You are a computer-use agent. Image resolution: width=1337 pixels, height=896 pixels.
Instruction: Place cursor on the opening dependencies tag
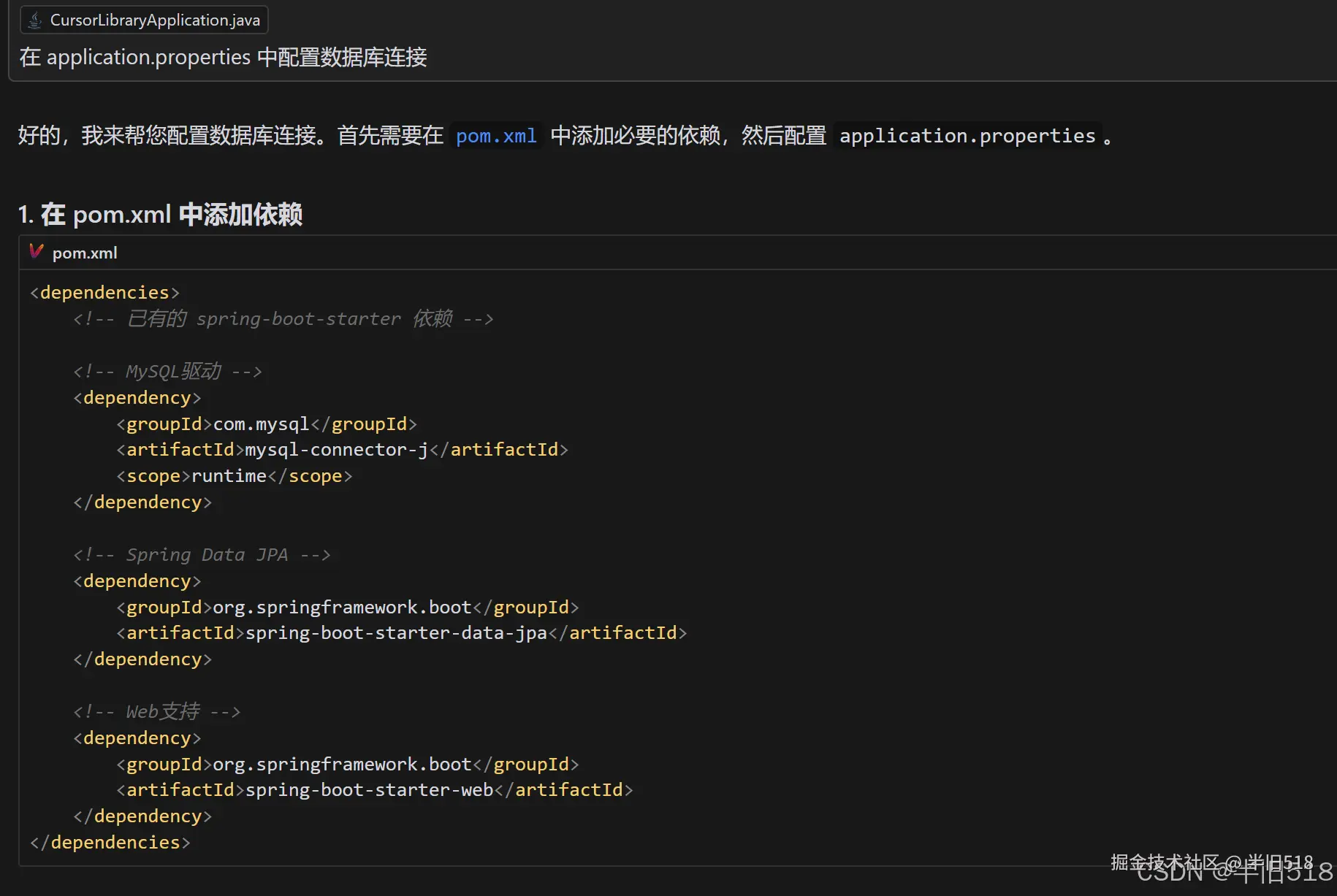(x=104, y=293)
